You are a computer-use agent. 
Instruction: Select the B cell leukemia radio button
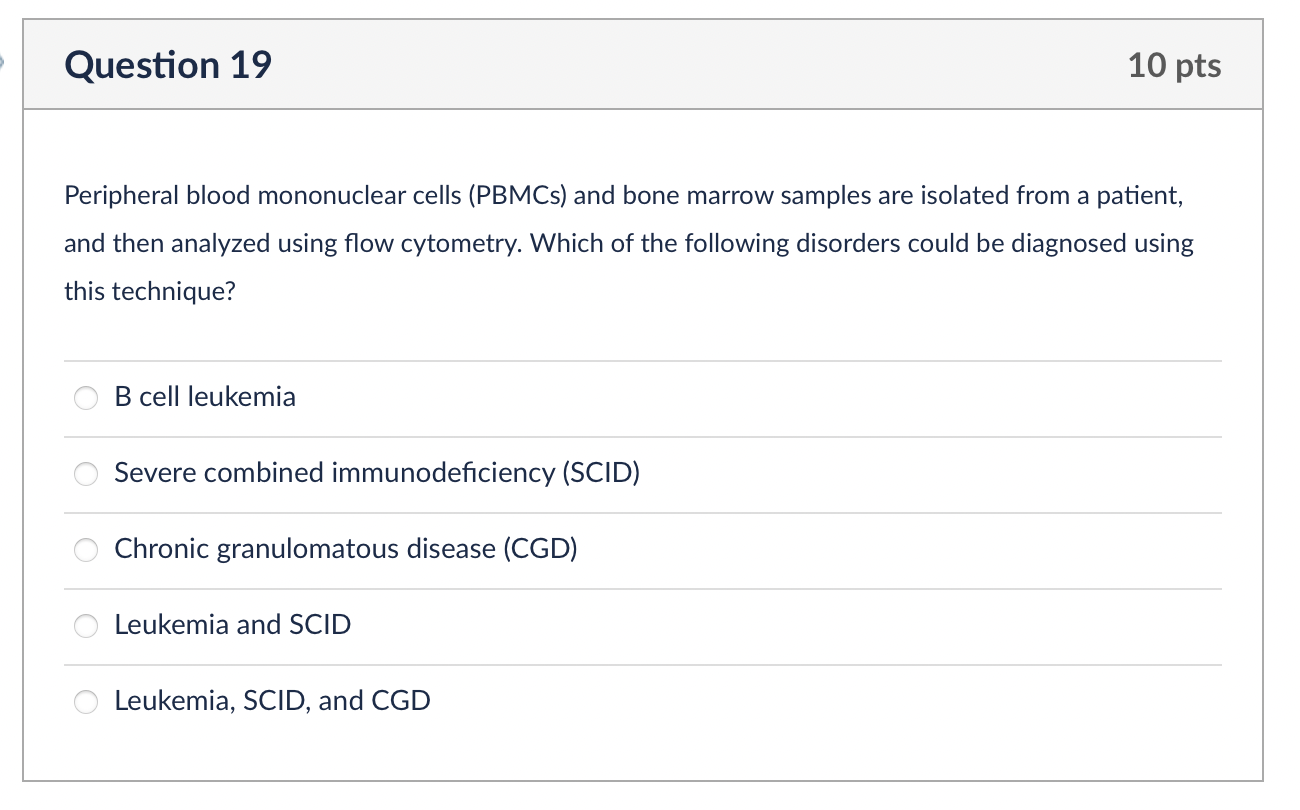87,399
